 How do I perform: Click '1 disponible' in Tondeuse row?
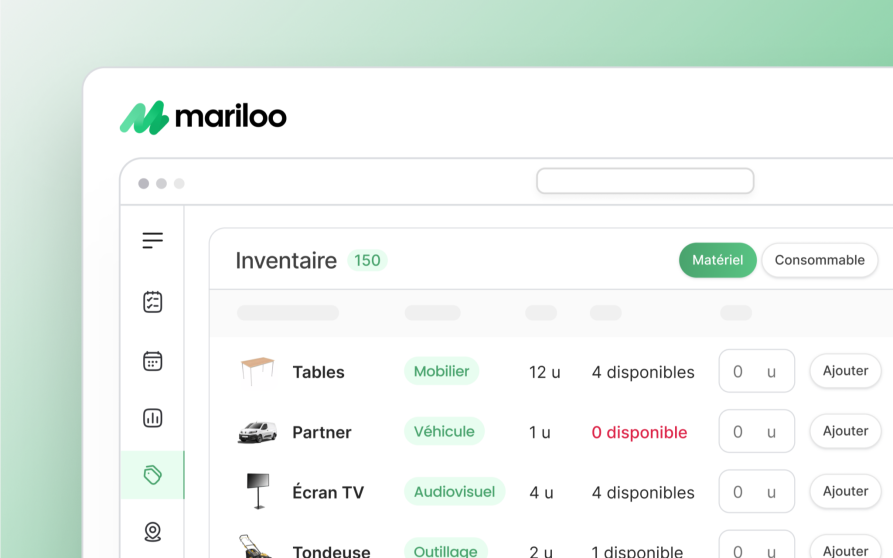coord(637,551)
